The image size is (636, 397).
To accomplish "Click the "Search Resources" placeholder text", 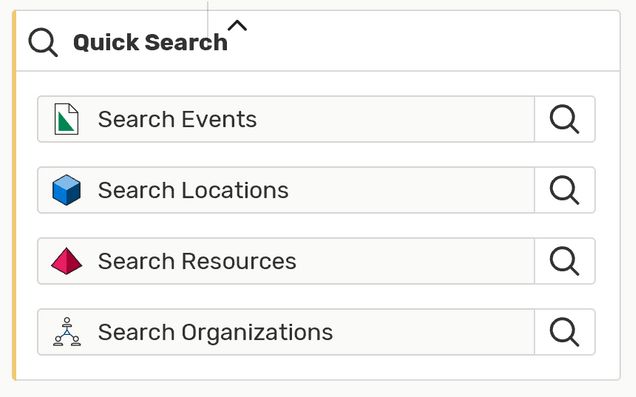I will click(x=197, y=261).
